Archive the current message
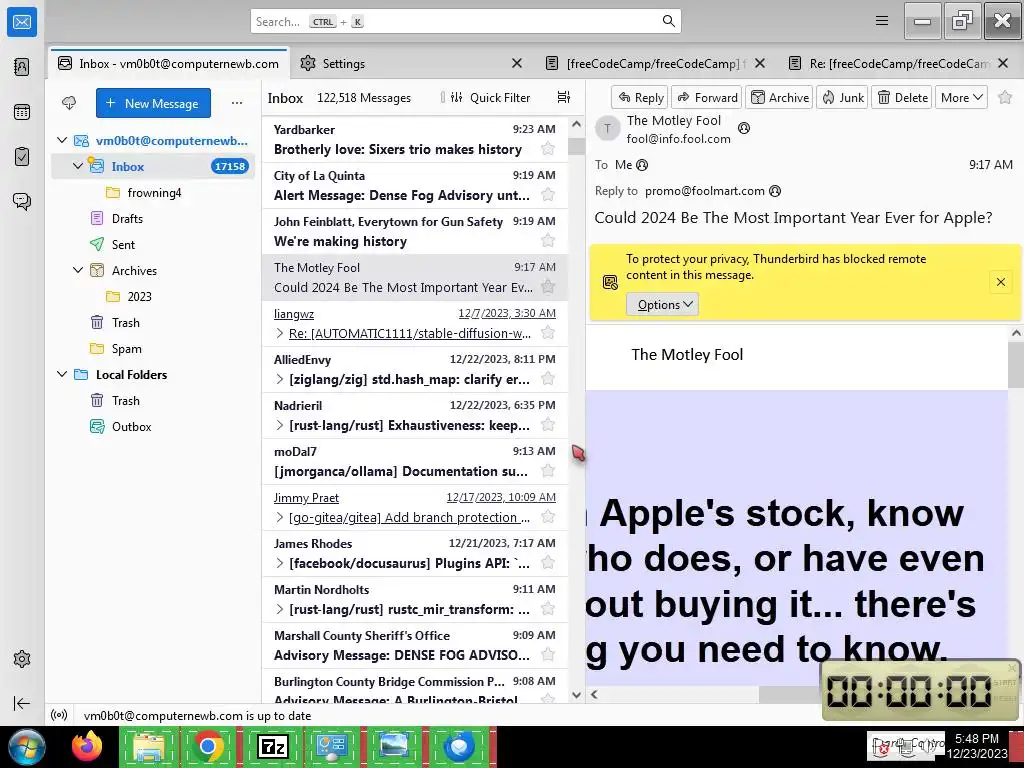 779,97
